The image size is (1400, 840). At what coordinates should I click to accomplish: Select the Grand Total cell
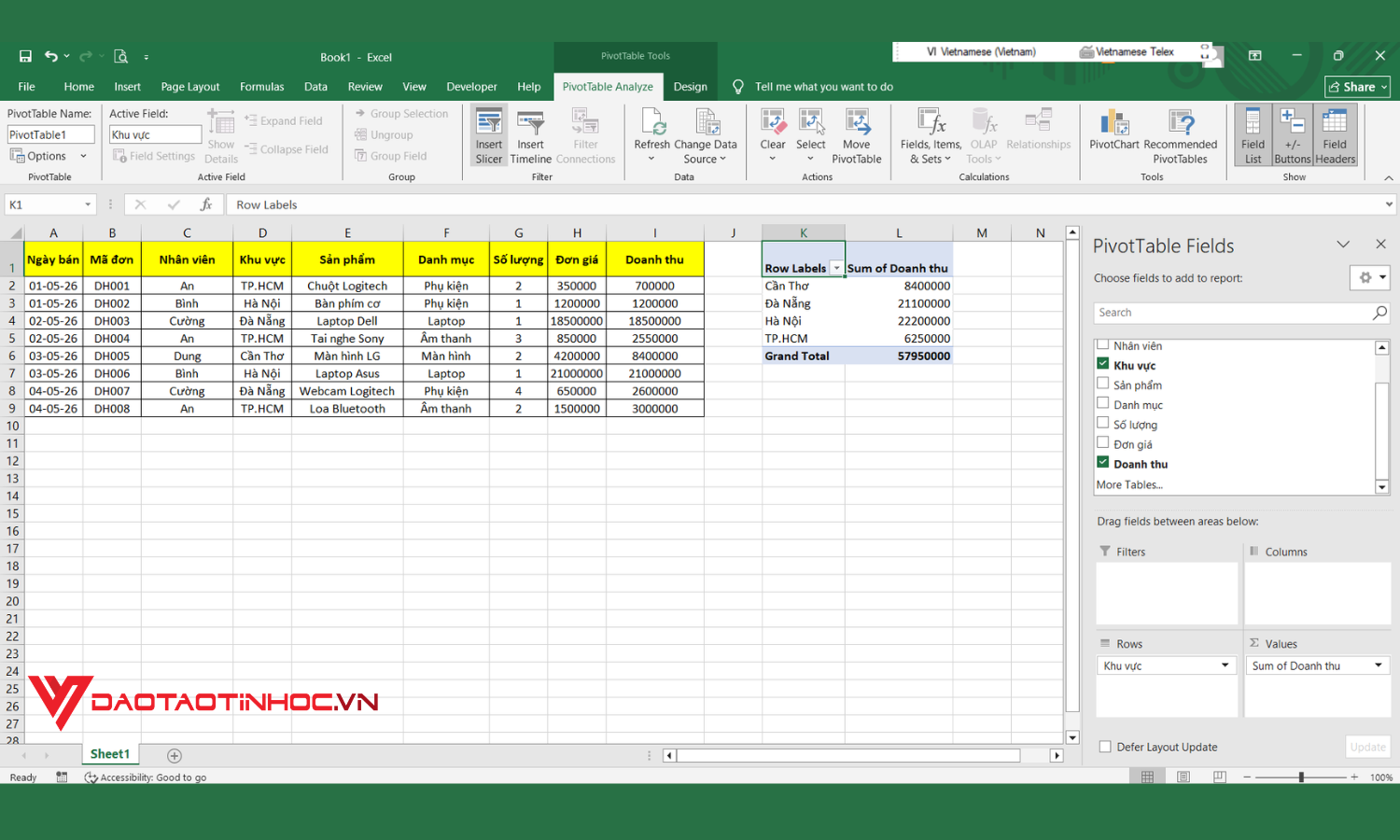click(x=804, y=356)
